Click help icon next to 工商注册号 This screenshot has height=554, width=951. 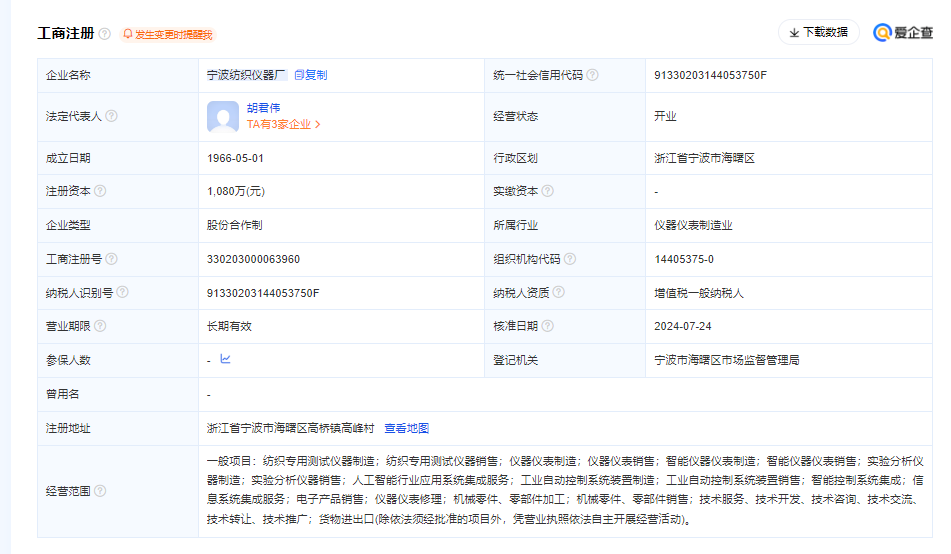coord(112,259)
